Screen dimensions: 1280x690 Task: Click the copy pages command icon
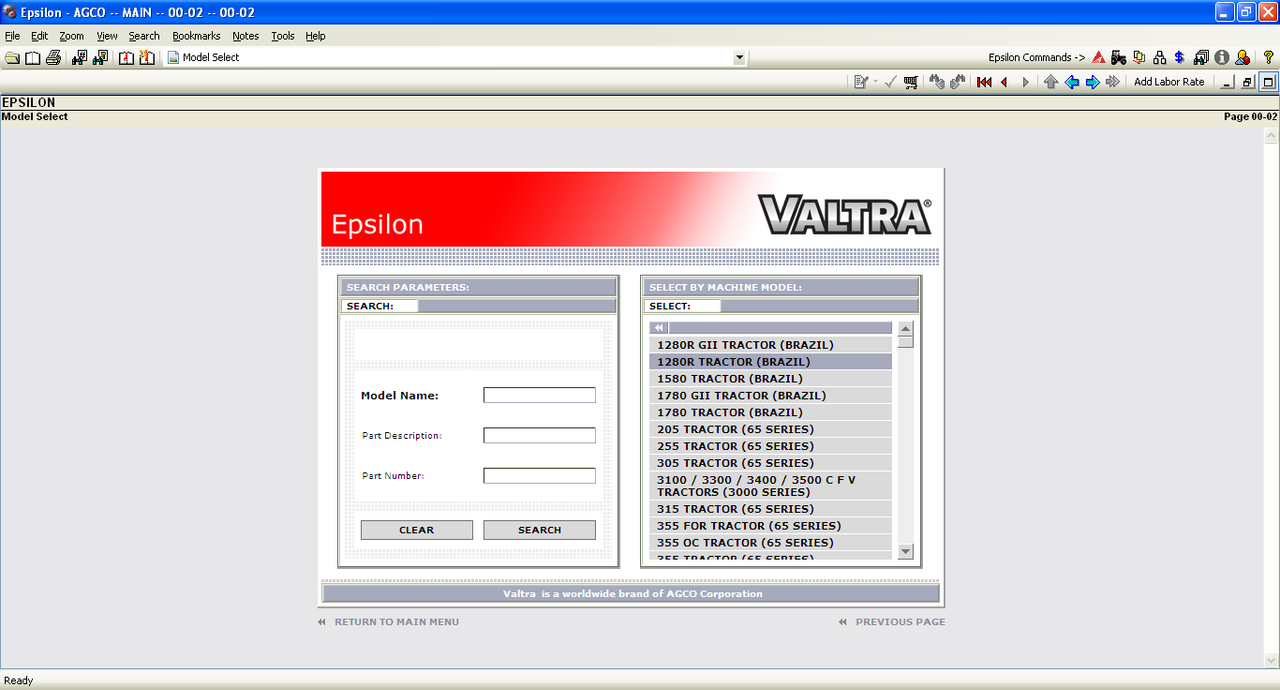point(1139,58)
